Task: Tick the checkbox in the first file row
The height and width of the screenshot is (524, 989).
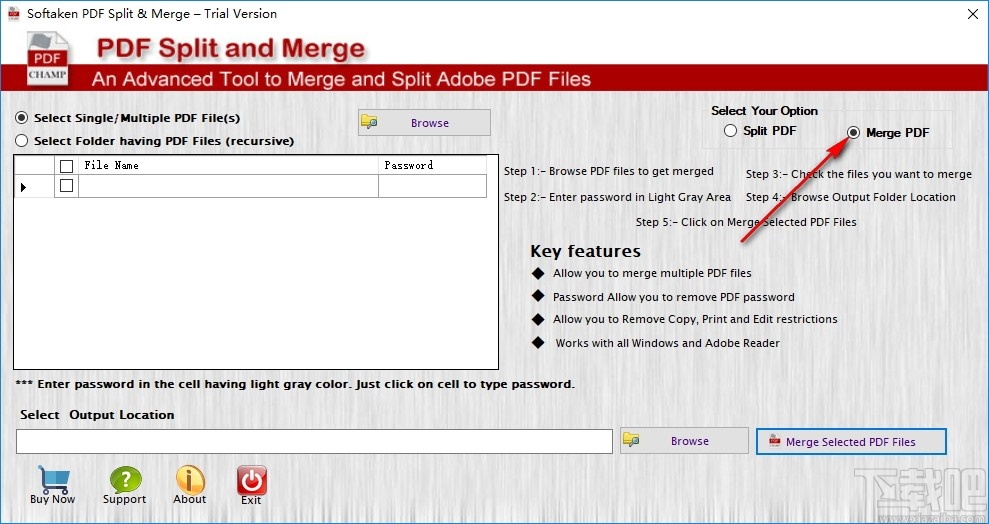Action: pyautogui.click(x=66, y=185)
